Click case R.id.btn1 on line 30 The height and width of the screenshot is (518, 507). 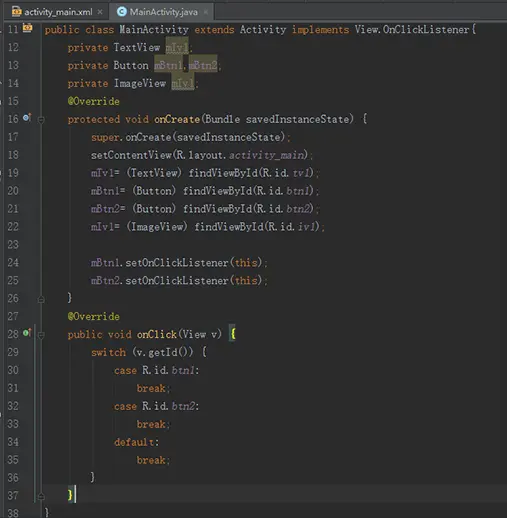point(156,371)
